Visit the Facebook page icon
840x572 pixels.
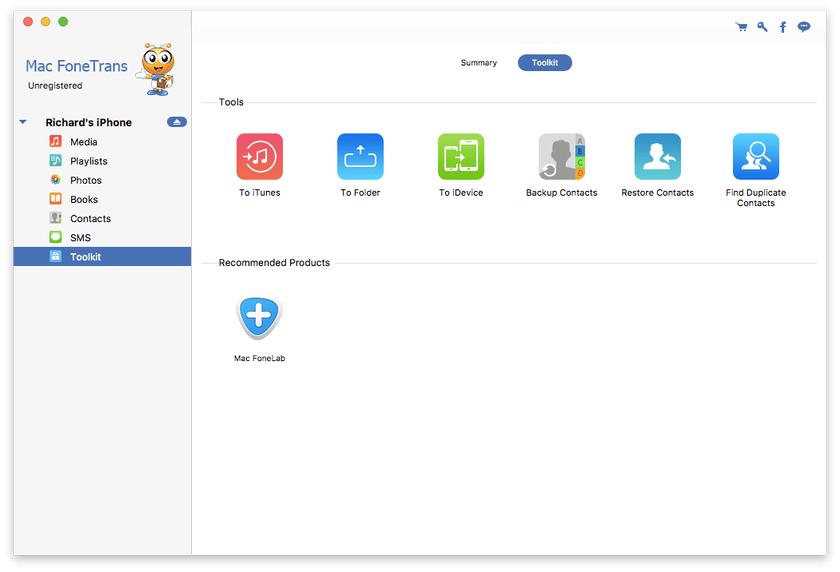(783, 27)
